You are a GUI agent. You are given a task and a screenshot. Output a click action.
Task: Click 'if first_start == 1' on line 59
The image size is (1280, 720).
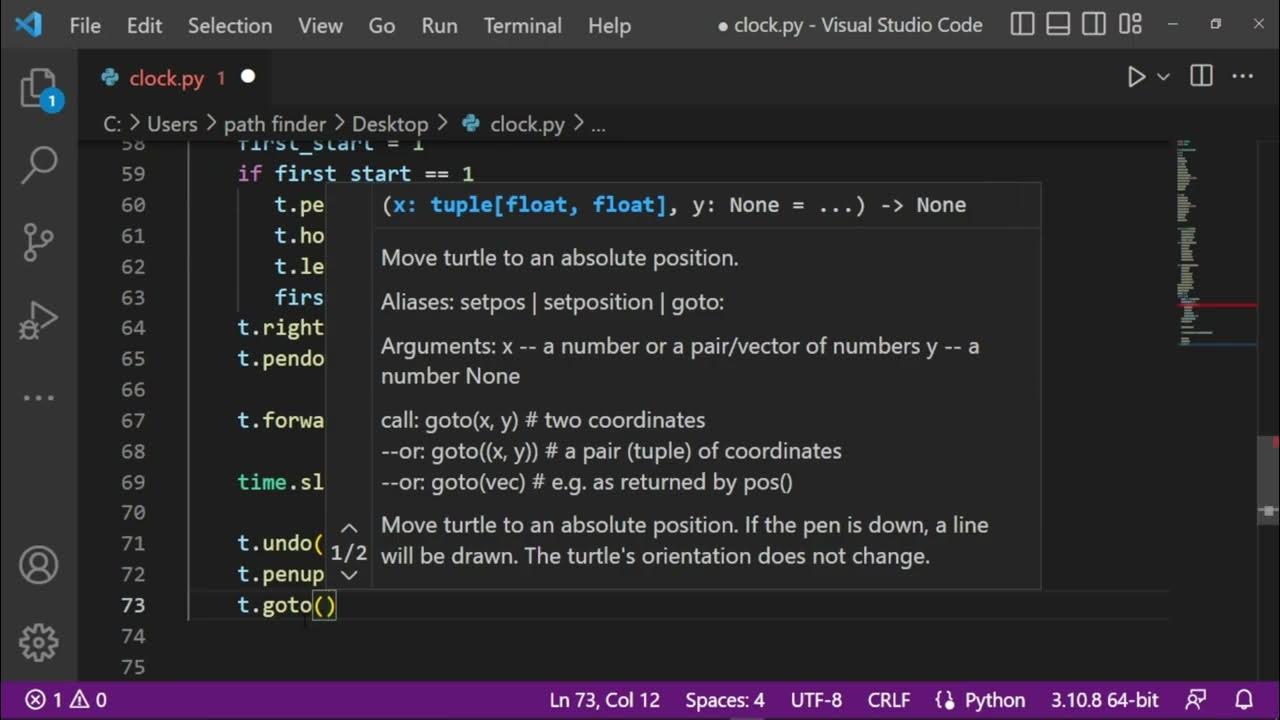(356, 174)
